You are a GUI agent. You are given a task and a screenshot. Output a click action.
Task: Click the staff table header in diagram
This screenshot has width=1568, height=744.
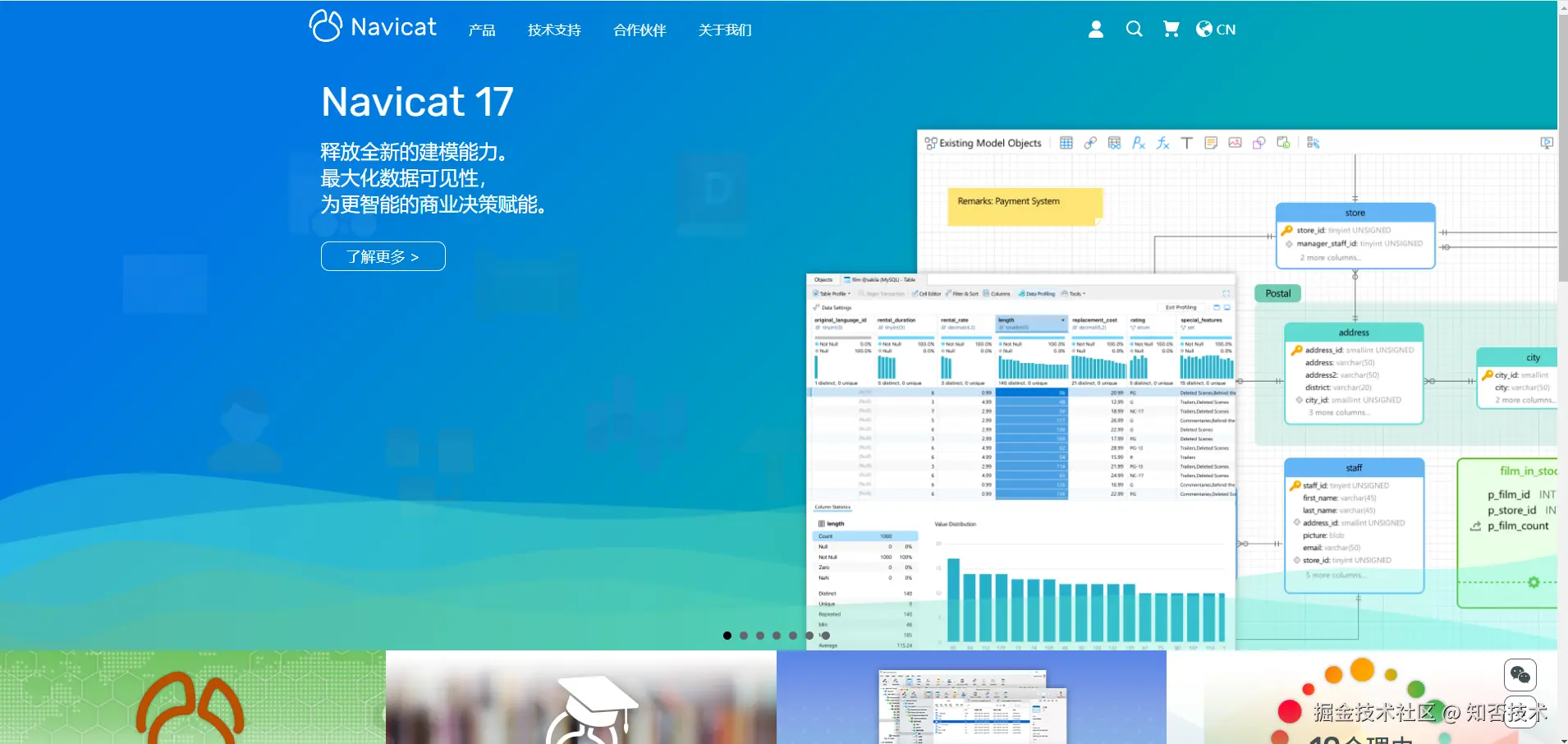click(x=1354, y=467)
